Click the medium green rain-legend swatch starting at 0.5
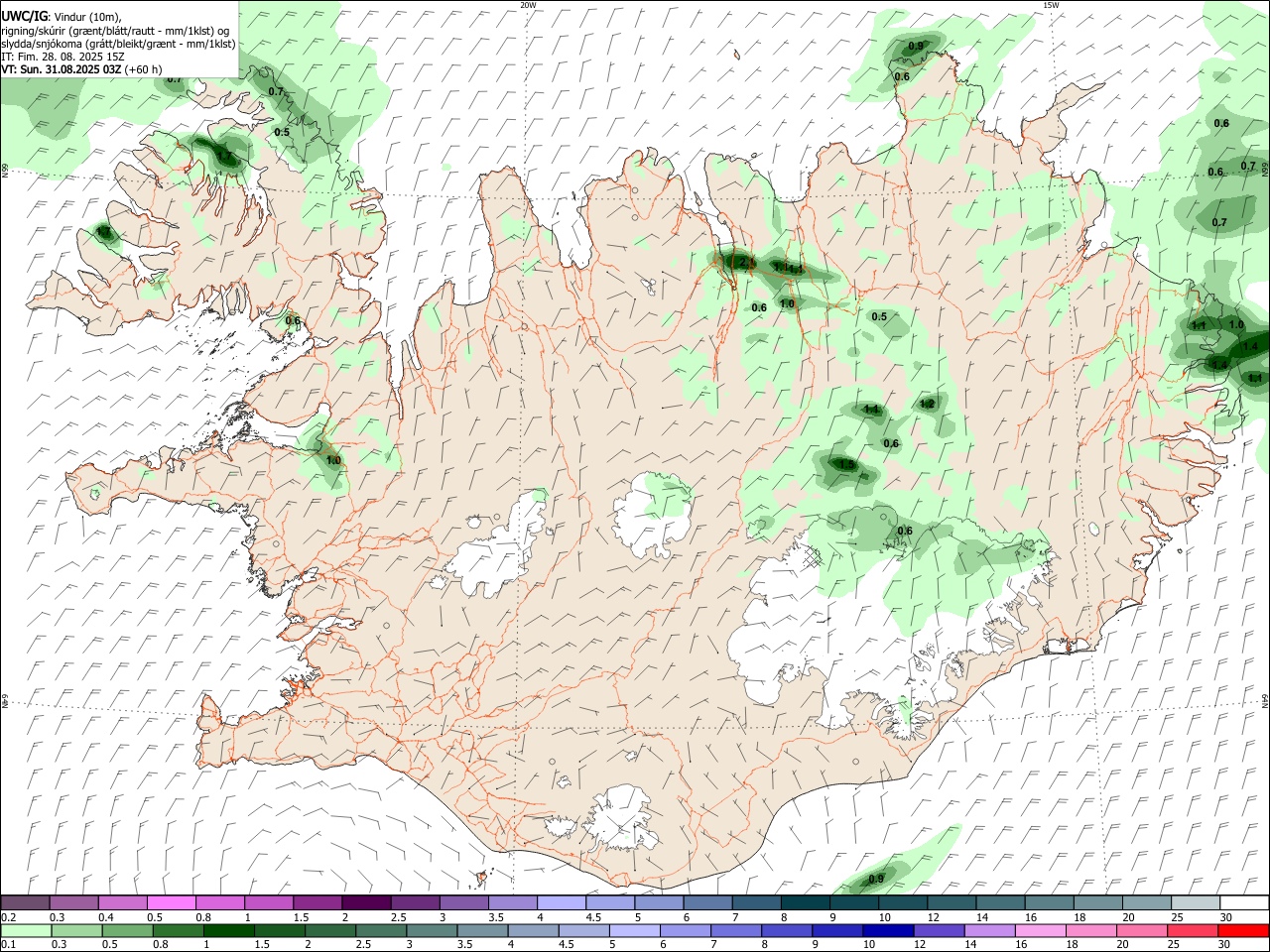The height and width of the screenshot is (952, 1270). pos(126,930)
